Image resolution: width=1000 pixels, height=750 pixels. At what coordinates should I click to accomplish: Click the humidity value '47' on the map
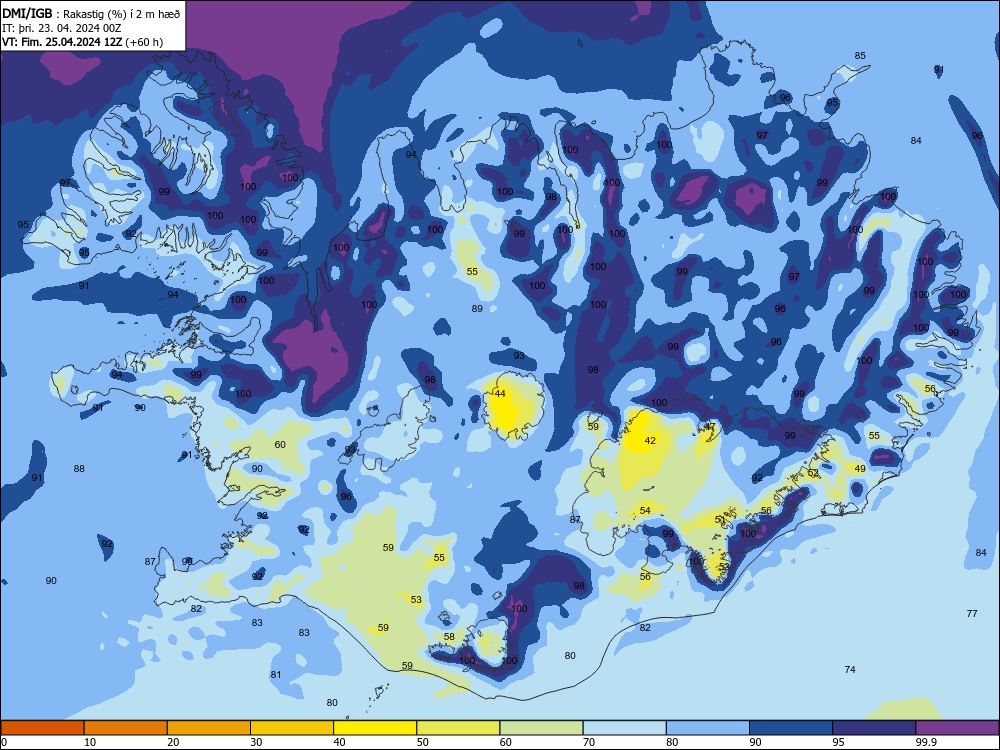(710, 427)
